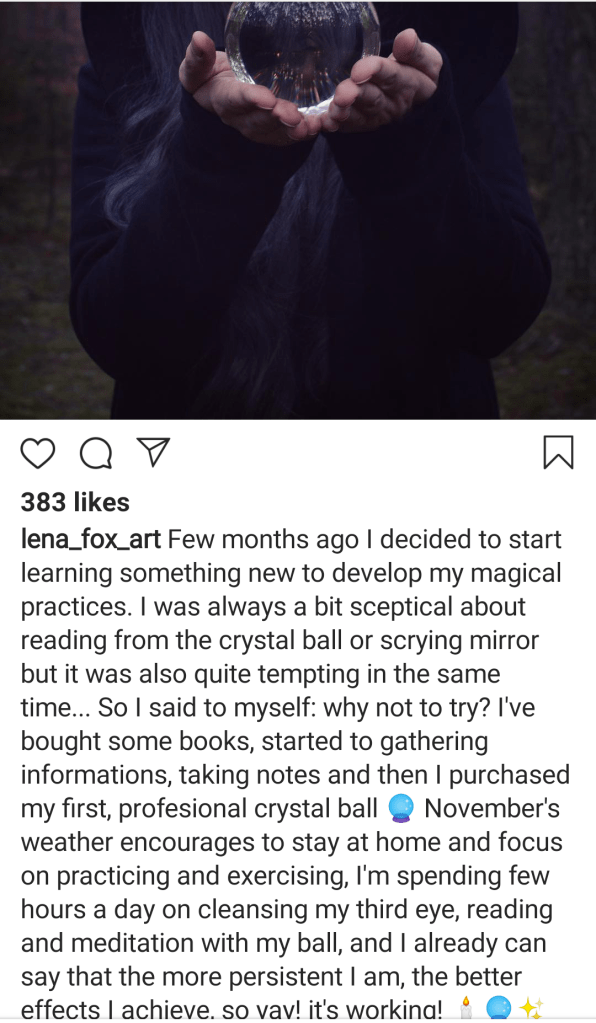This screenshot has height=1023, width=596.
Task: Open the lena_fox_art profile from the caption
Action: (x=91, y=540)
